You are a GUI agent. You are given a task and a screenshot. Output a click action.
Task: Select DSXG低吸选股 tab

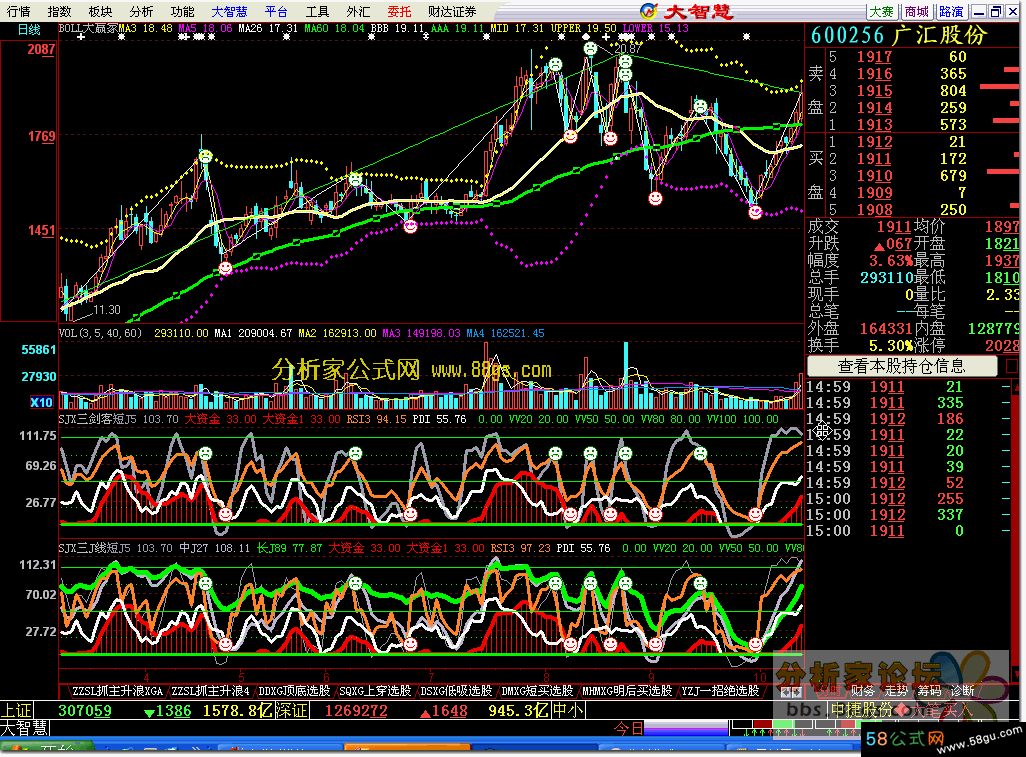[x=456, y=691]
